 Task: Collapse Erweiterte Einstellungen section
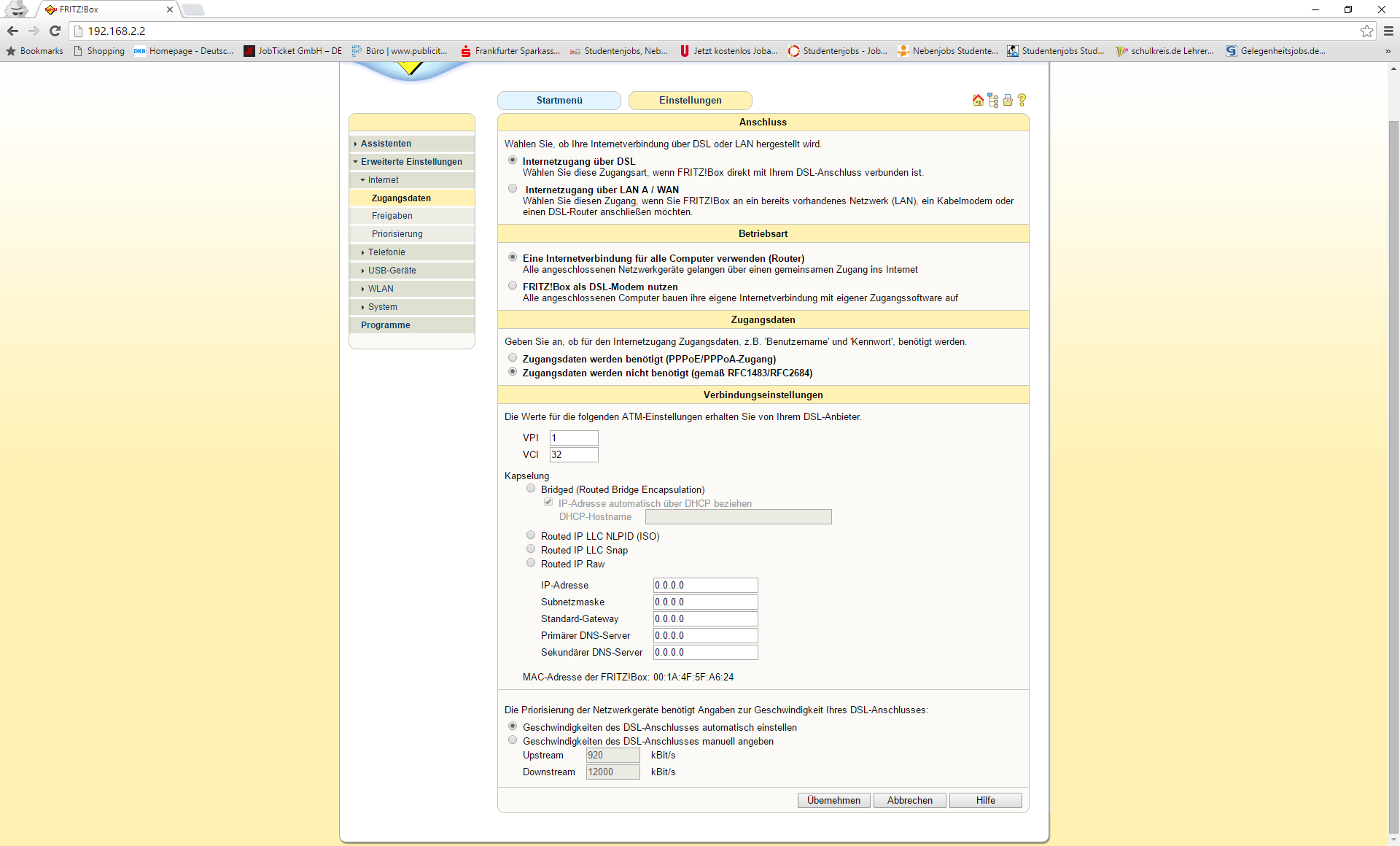(x=411, y=162)
